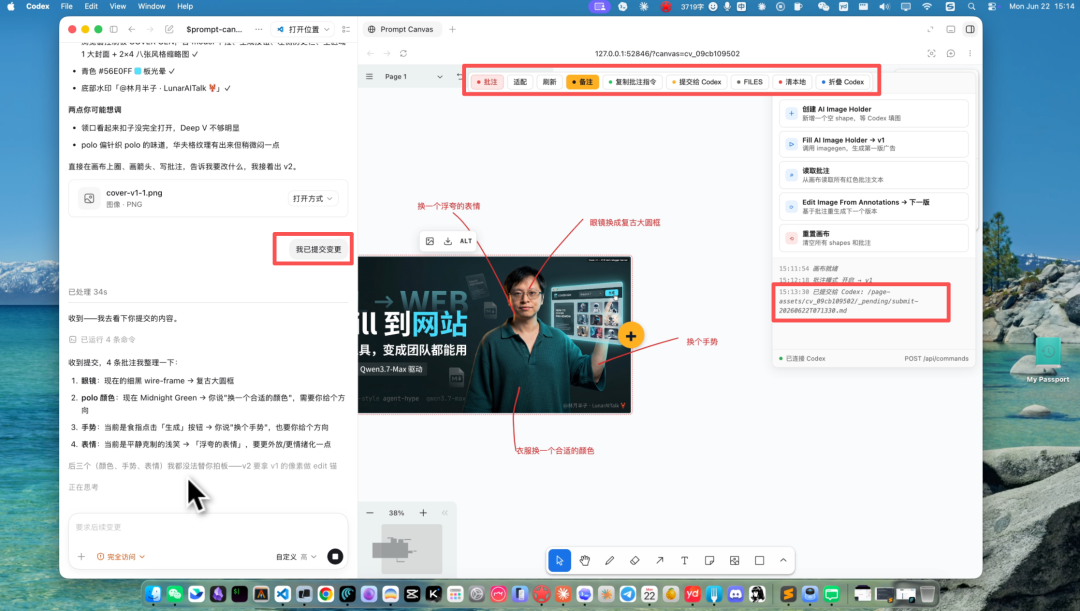Select the Hand pan tool

tap(585, 561)
